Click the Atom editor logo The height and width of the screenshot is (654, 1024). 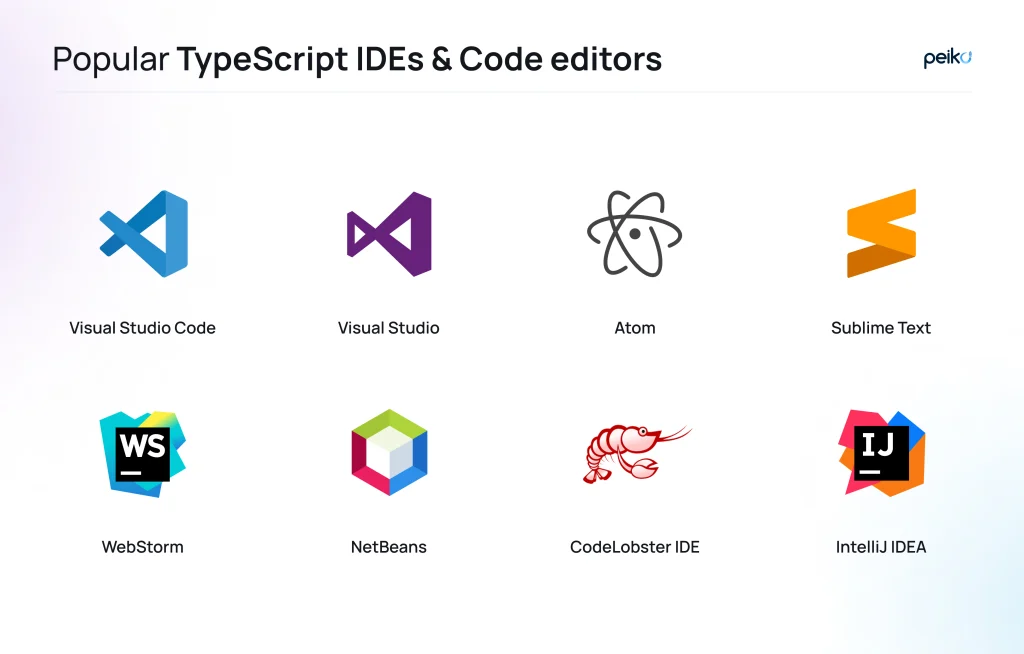coord(634,233)
